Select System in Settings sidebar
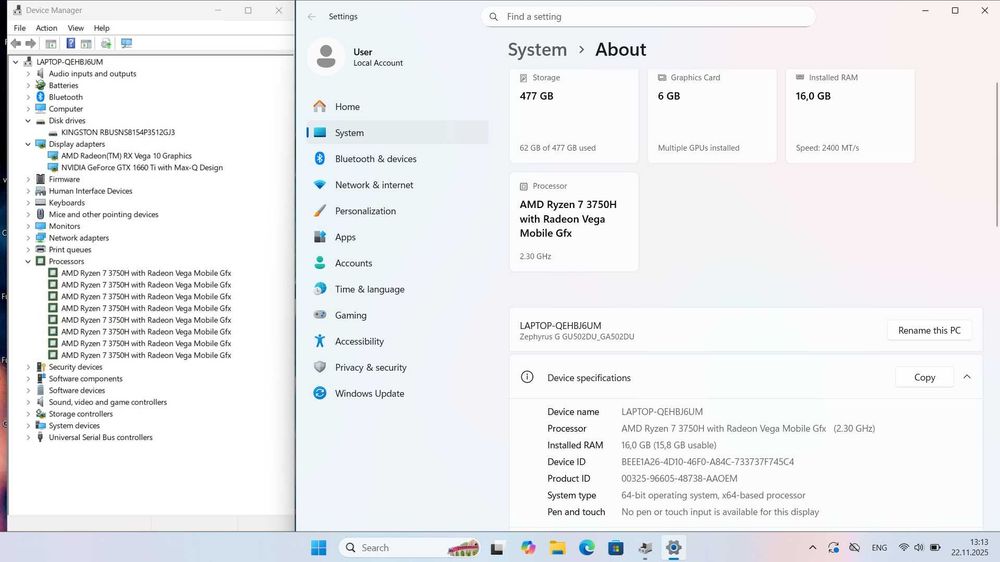 (397, 133)
